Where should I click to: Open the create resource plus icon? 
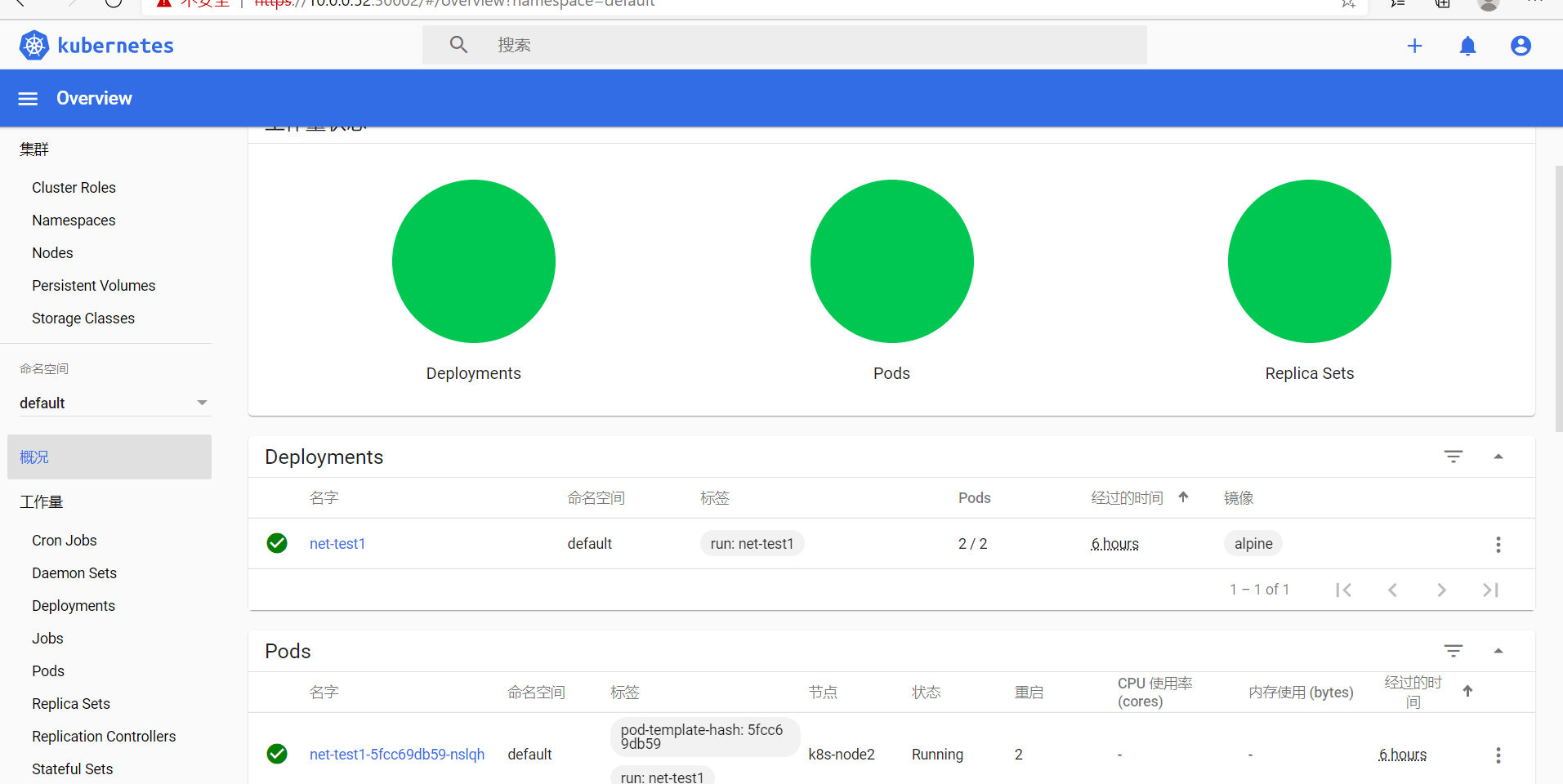click(x=1414, y=46)
